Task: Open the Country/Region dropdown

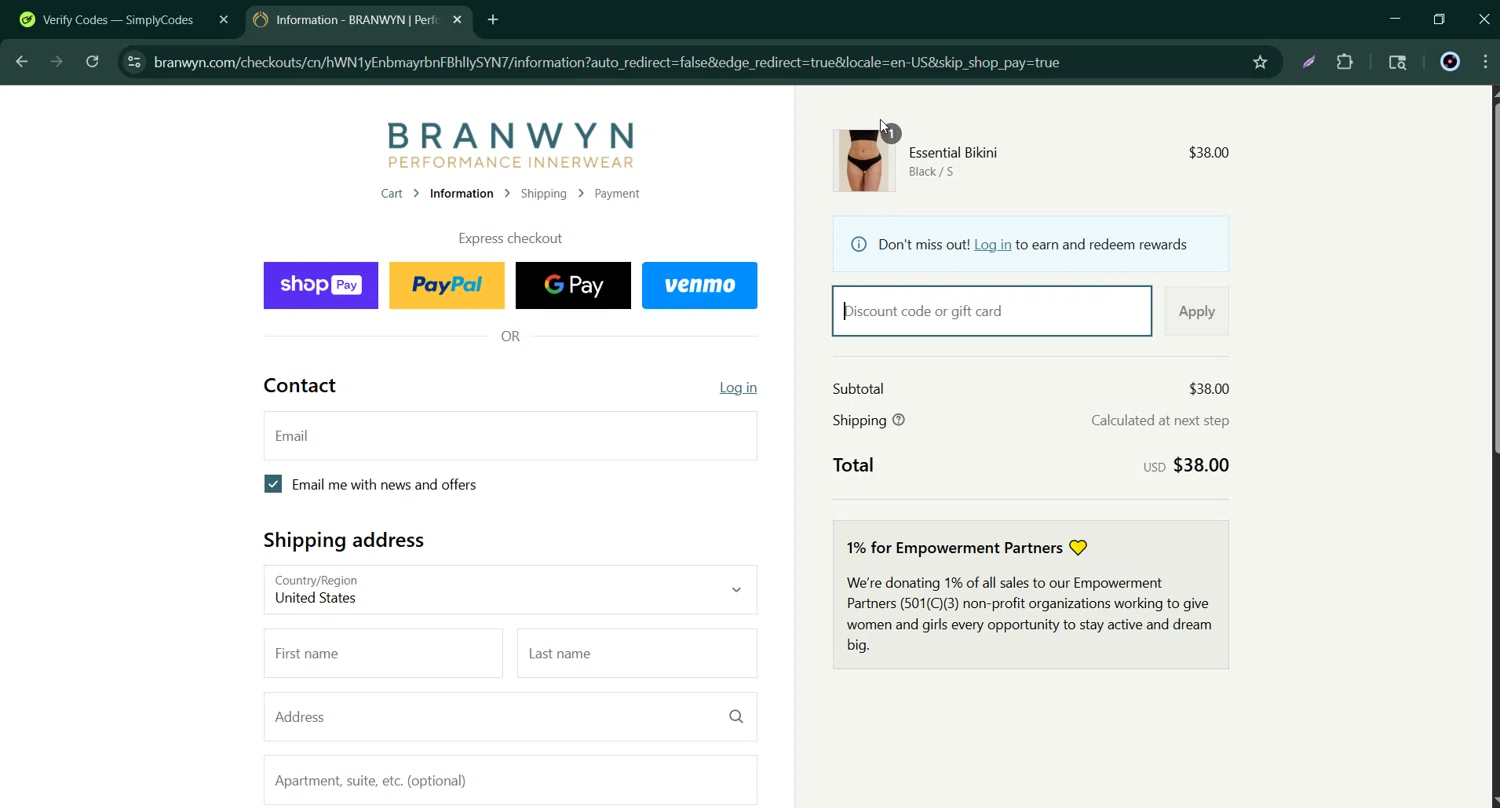Action: point(510,590)
